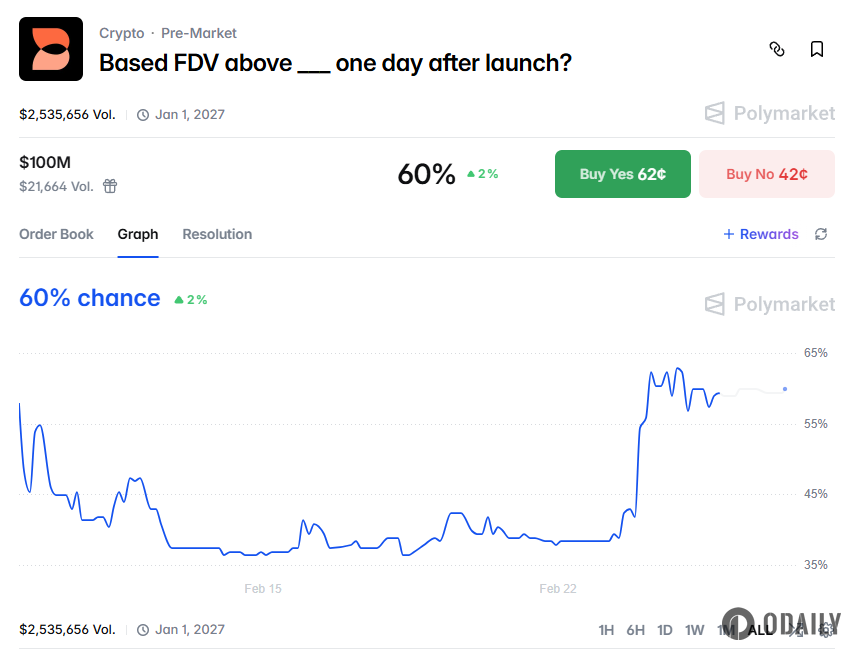
Task: Refresh the graph with the reload icon
Action: [821, 234]
